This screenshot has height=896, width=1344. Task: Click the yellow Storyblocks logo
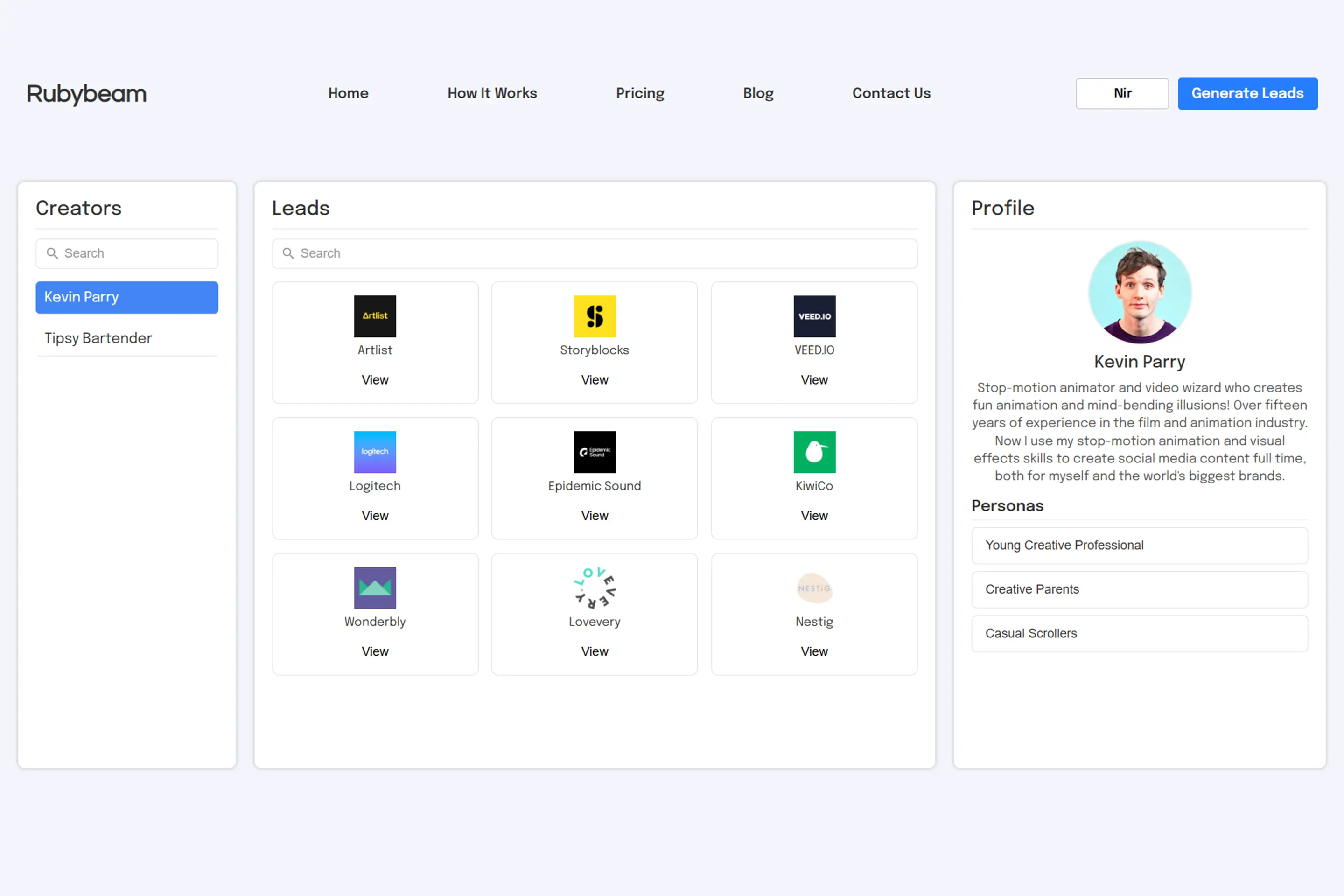594,316
